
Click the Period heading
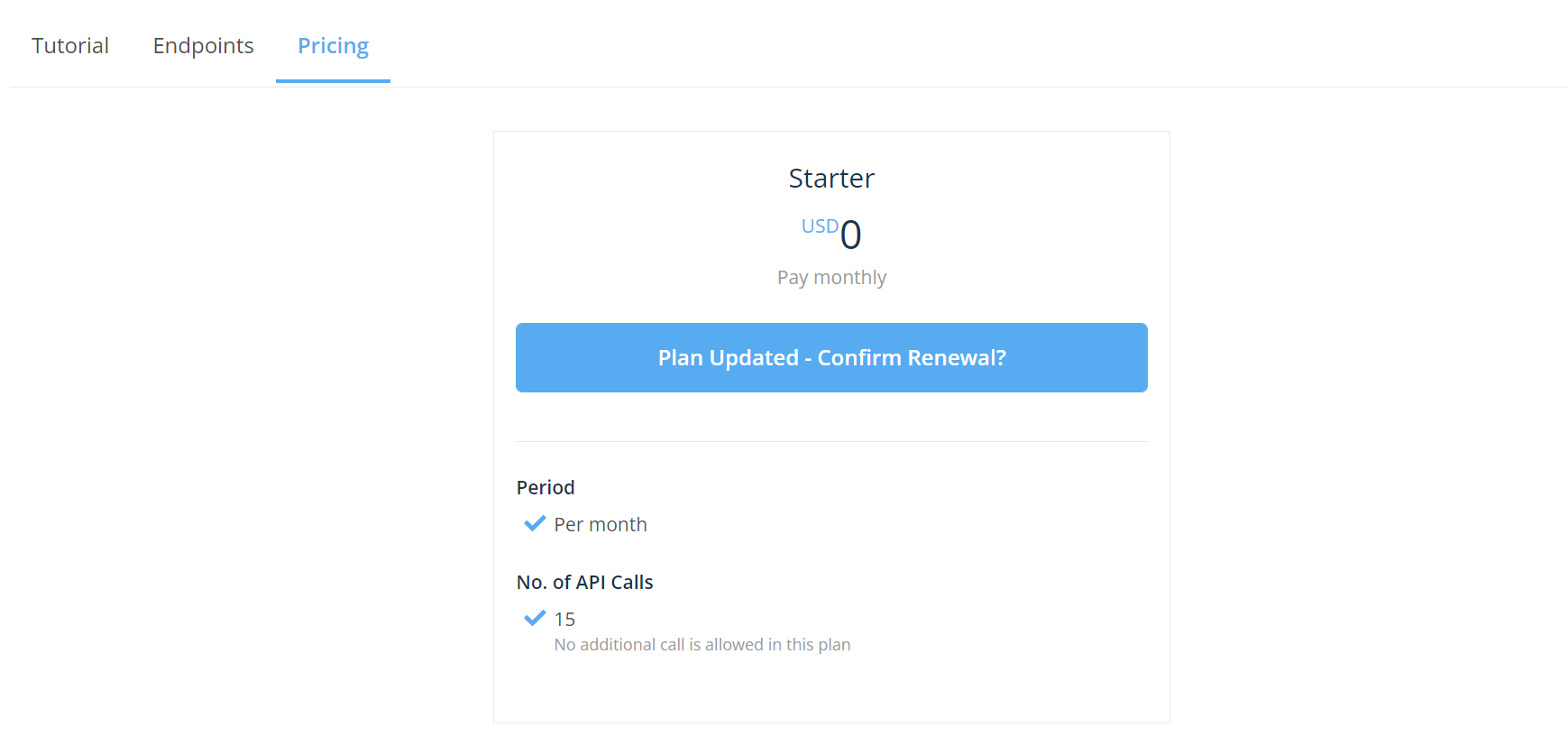[x=546, y=488]
